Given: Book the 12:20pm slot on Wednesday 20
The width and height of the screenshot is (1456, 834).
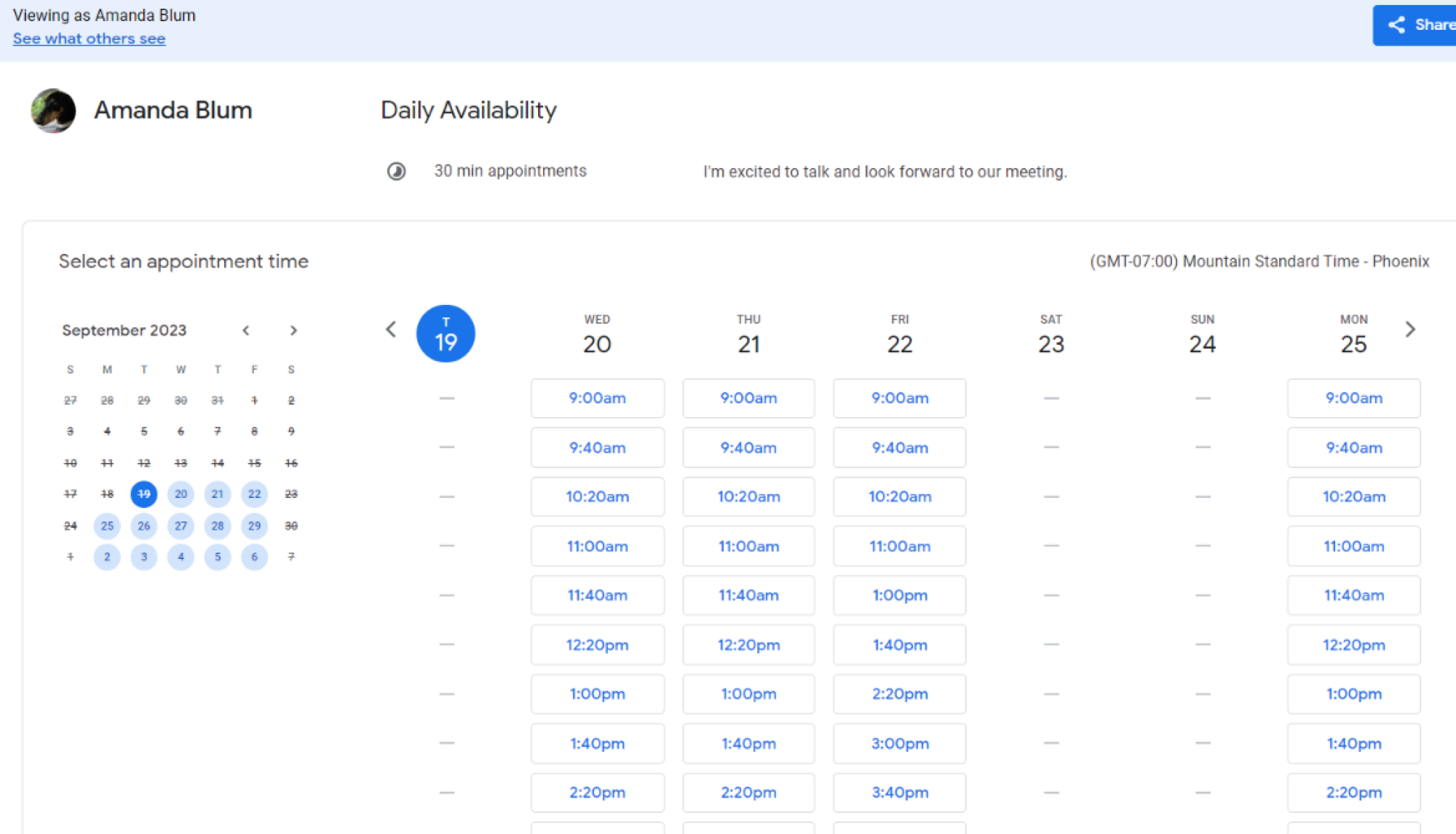Looking at the screenshot, I should point(597,645).
